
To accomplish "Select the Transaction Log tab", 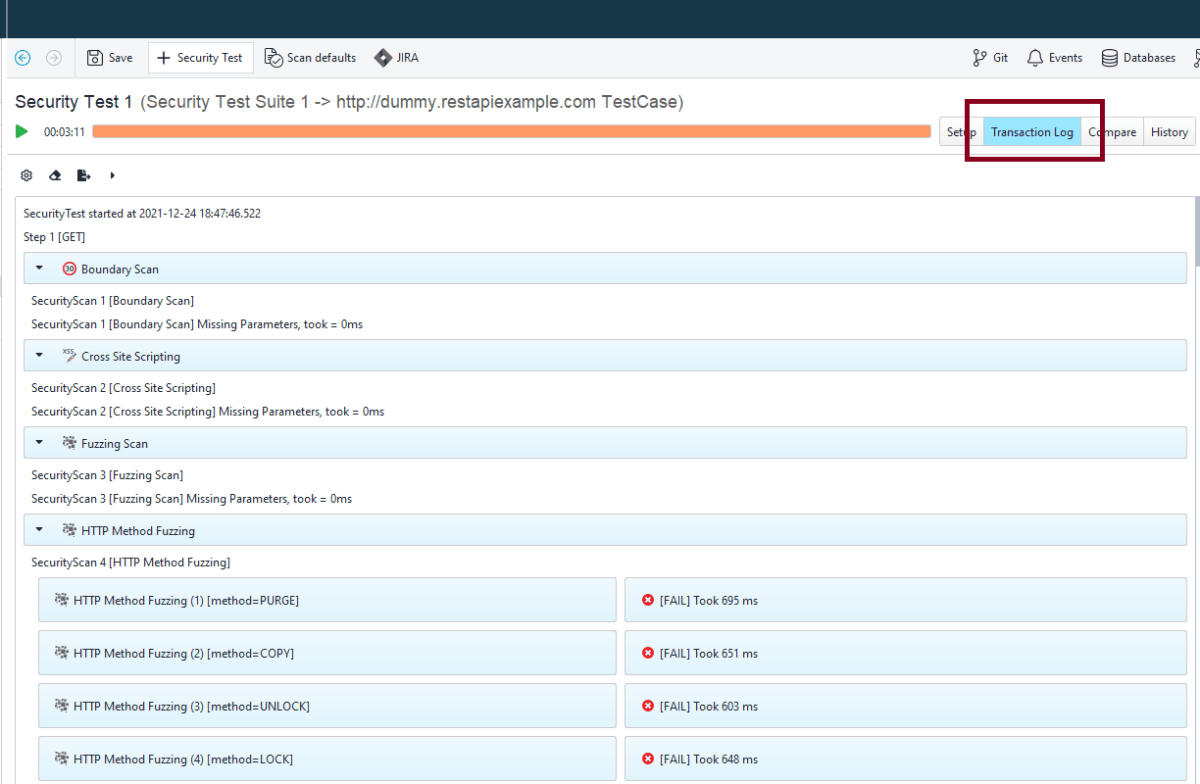I will pos(1032,132).
